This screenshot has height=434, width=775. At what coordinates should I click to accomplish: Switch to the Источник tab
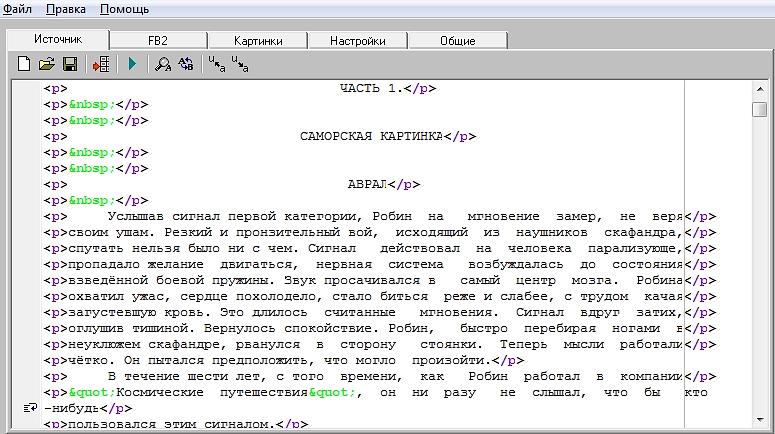tap(58, 39)
